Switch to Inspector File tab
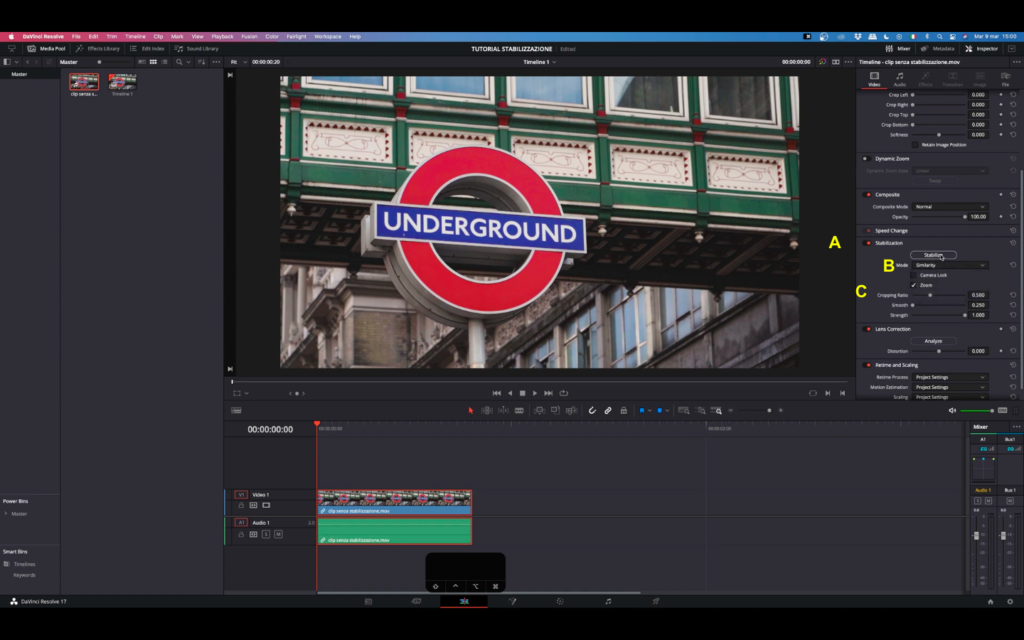Image resolution: width=1024 pixels, height=640 pixels. click(x=1006, y=79)
